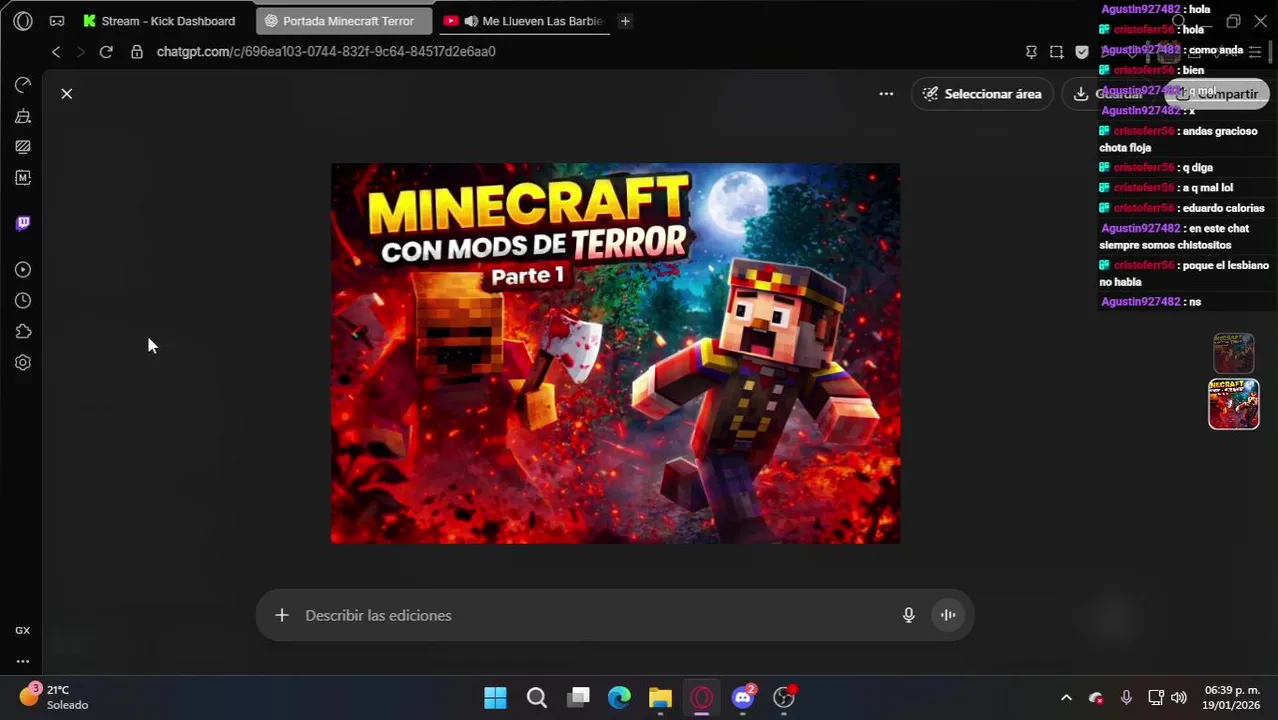1278x720 pixels.
Task: Click the snapshot capture icon in address bar
Action: (1057, 52)
